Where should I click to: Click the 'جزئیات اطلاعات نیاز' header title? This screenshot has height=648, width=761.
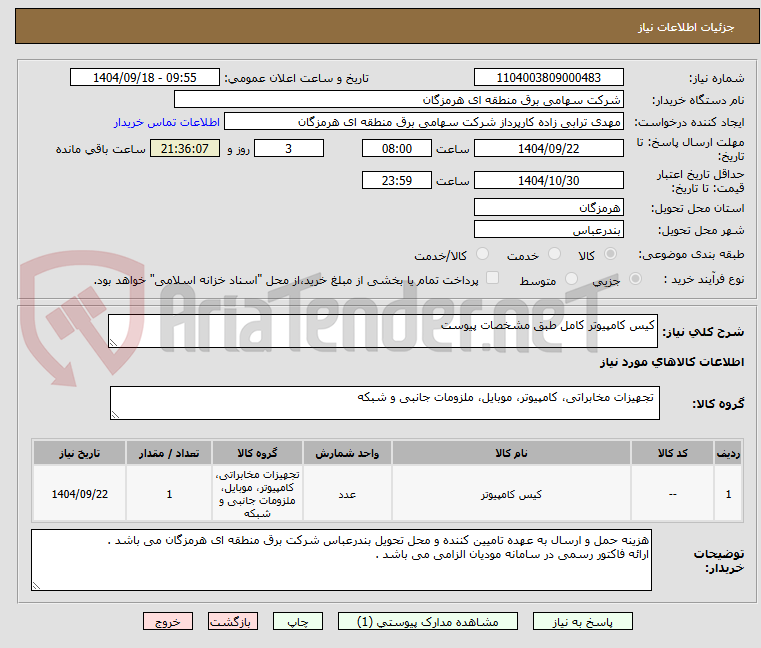click(x=686, y=27)
